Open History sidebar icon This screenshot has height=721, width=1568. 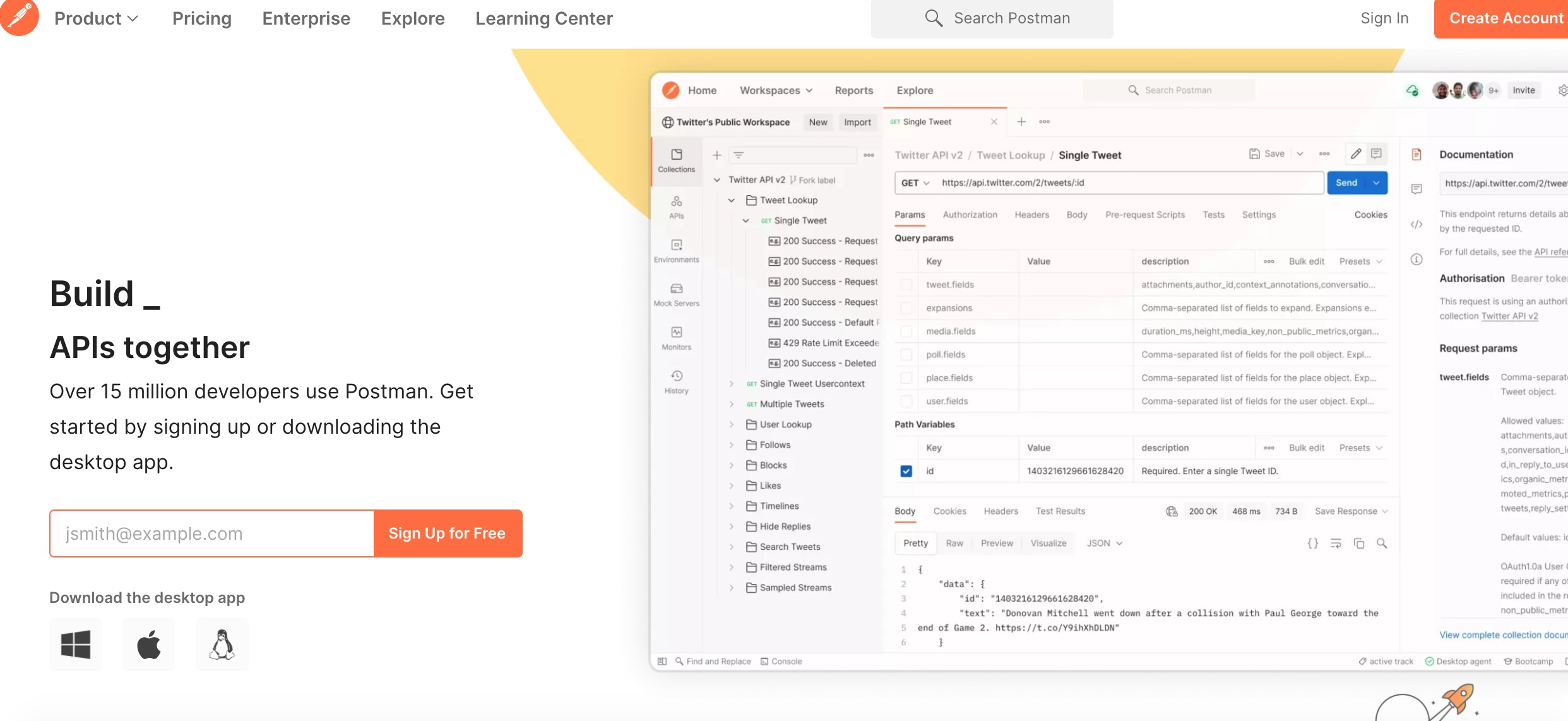(x=677, y=382)
